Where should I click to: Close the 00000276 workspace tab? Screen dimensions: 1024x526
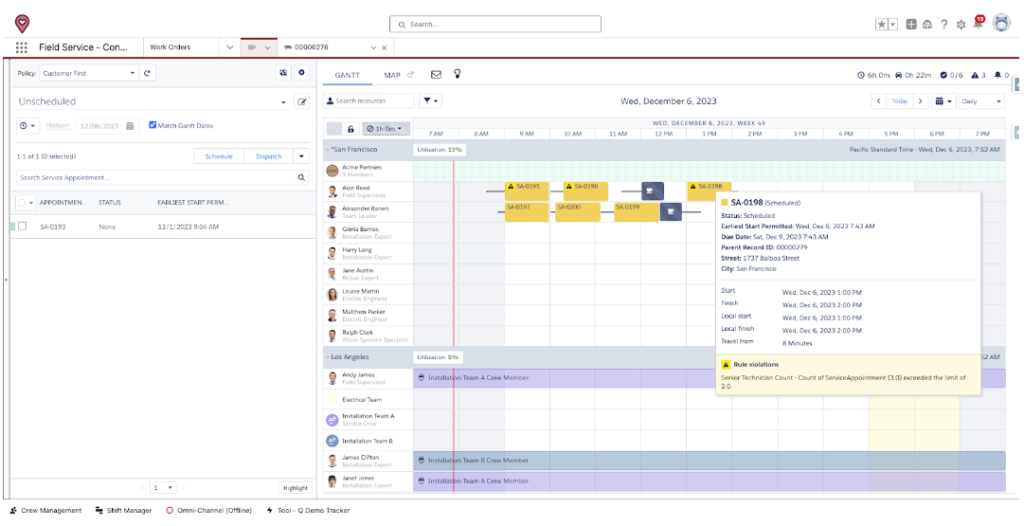click(x=384, y=48)
